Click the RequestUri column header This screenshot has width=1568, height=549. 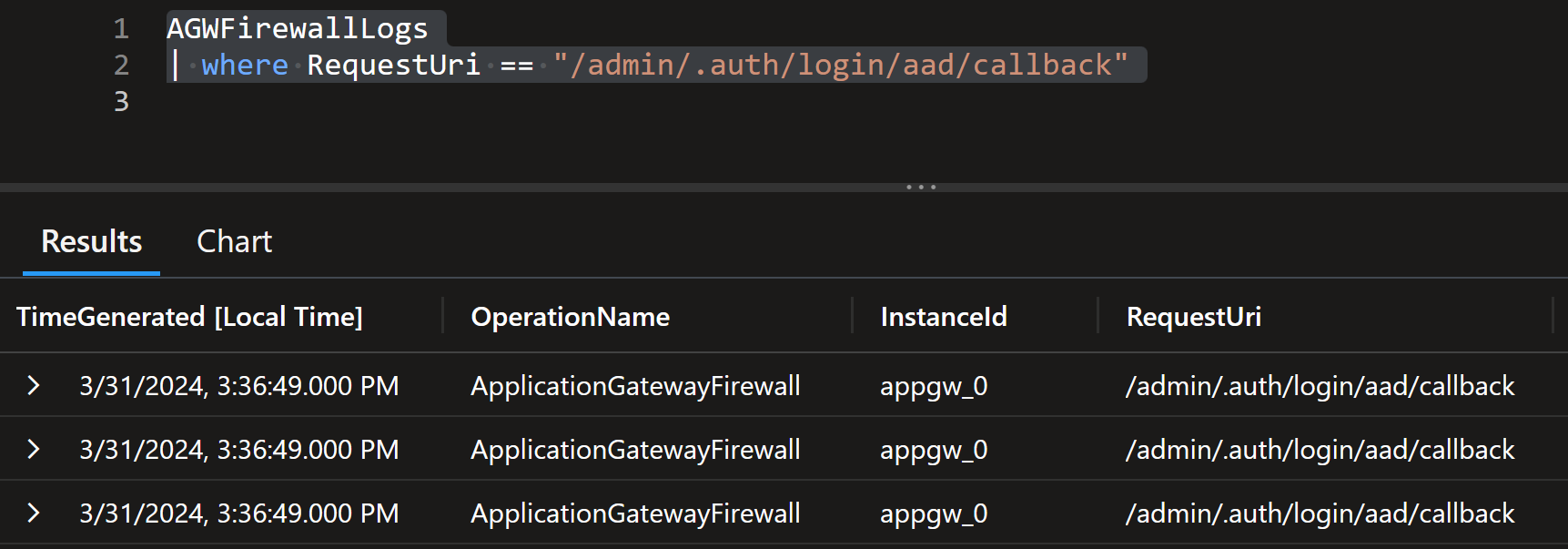[1193, 317]
